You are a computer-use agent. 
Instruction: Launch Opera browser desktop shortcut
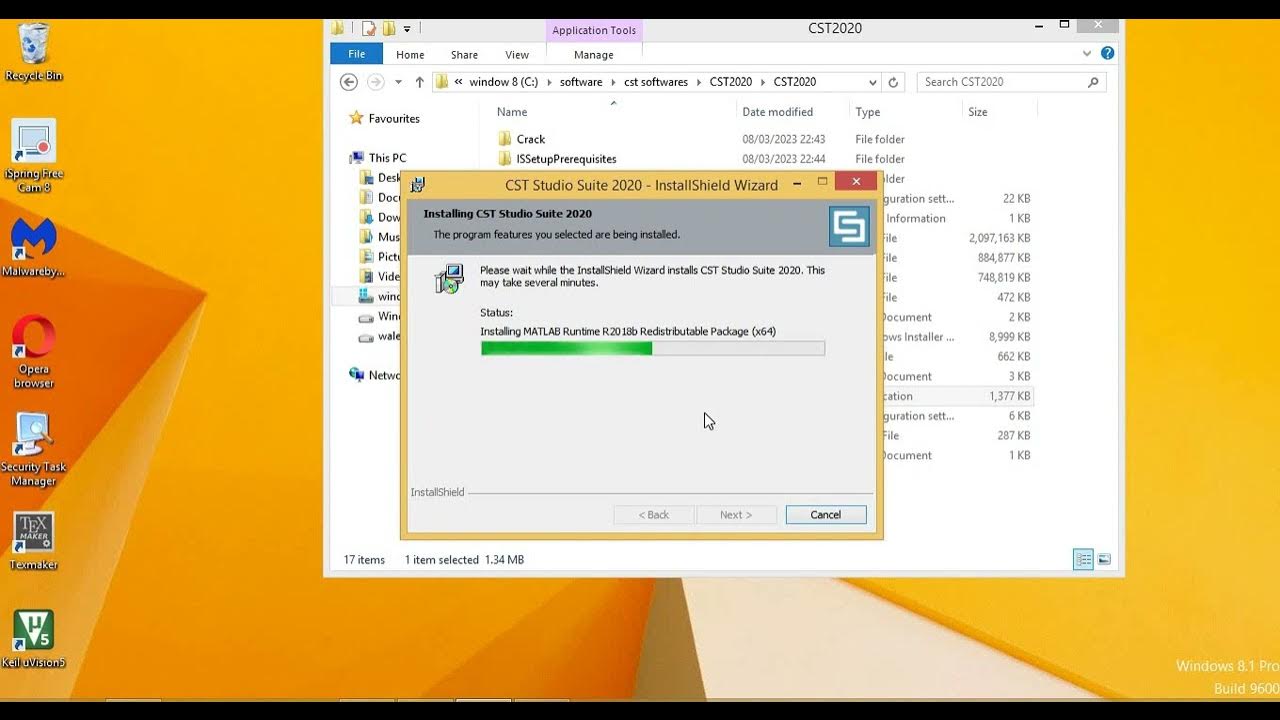(34, 351)
